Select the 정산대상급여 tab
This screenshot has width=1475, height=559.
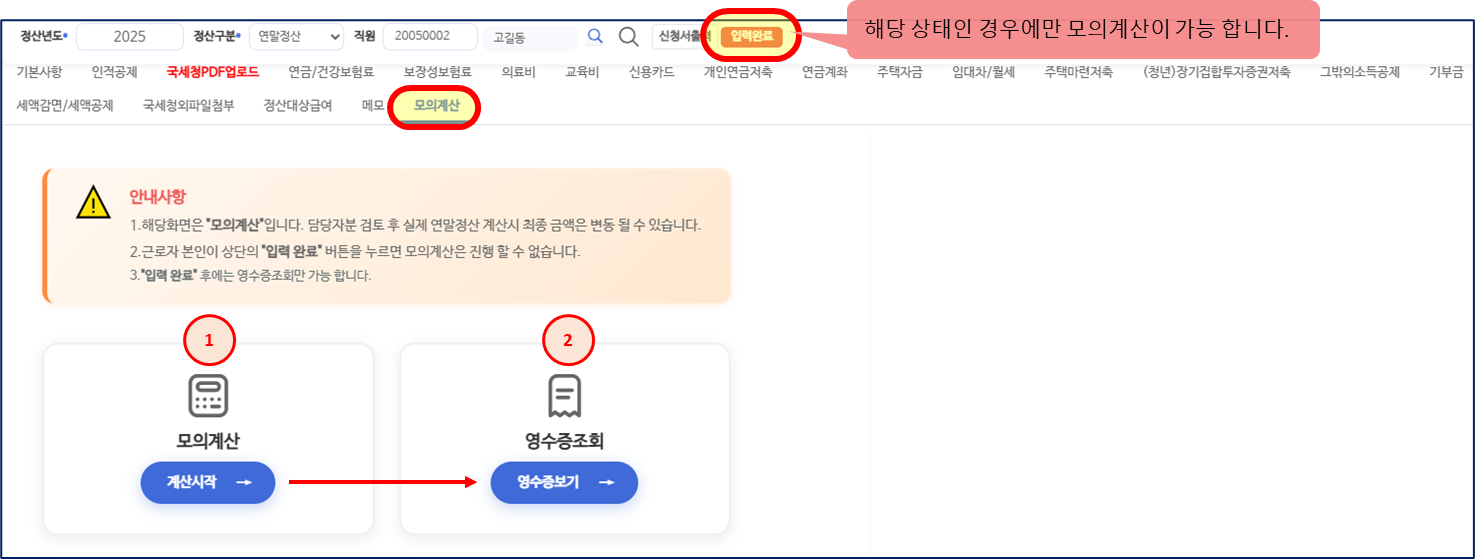click(x=298, y=105)
